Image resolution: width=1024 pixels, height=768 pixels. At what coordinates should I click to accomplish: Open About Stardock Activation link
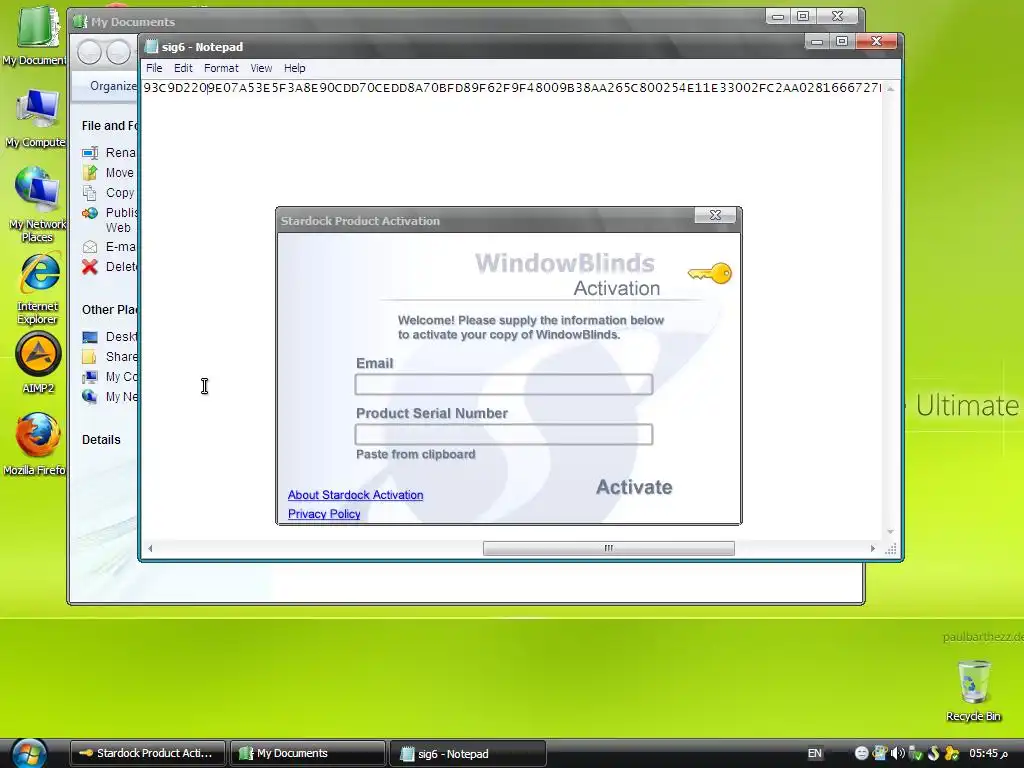[x=355, y=495]
